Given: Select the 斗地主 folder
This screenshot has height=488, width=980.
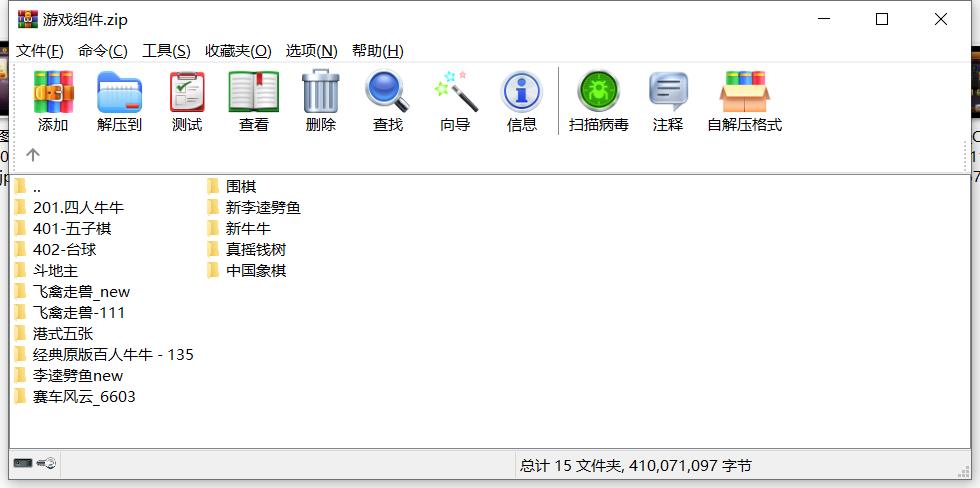Looking at the screenshot, I should click(x=55, y=270).
